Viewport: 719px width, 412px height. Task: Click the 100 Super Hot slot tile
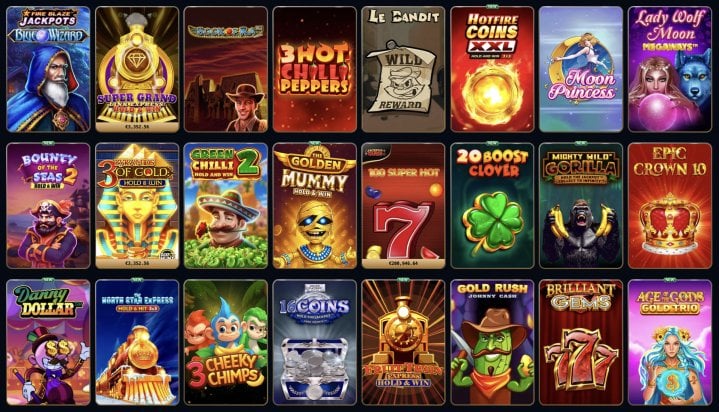(x=403, y=206)
